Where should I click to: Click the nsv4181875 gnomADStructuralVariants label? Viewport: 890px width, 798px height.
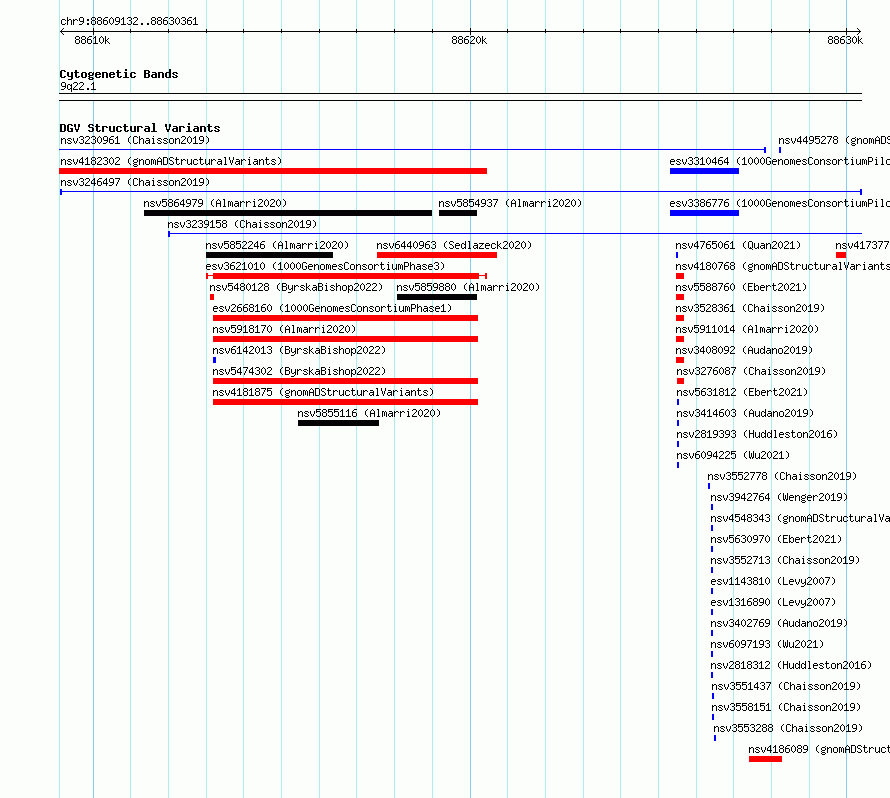[x=323, y=392]
